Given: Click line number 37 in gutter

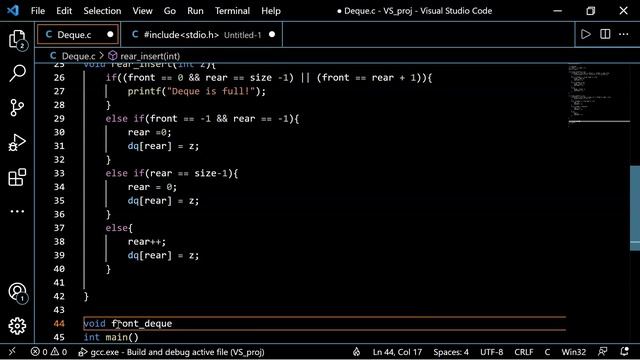Looking at the screenshot, I should click(59, 228).
